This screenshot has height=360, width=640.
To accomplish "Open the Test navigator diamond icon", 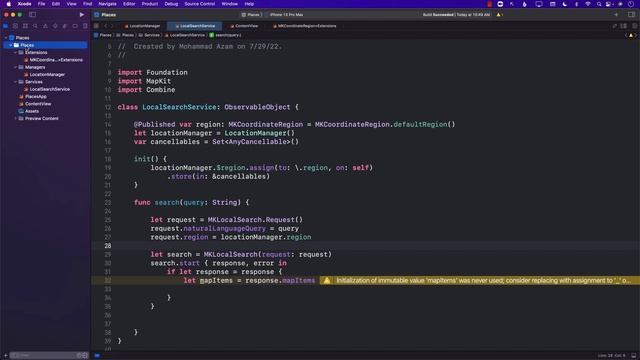I will coord(55,26).
